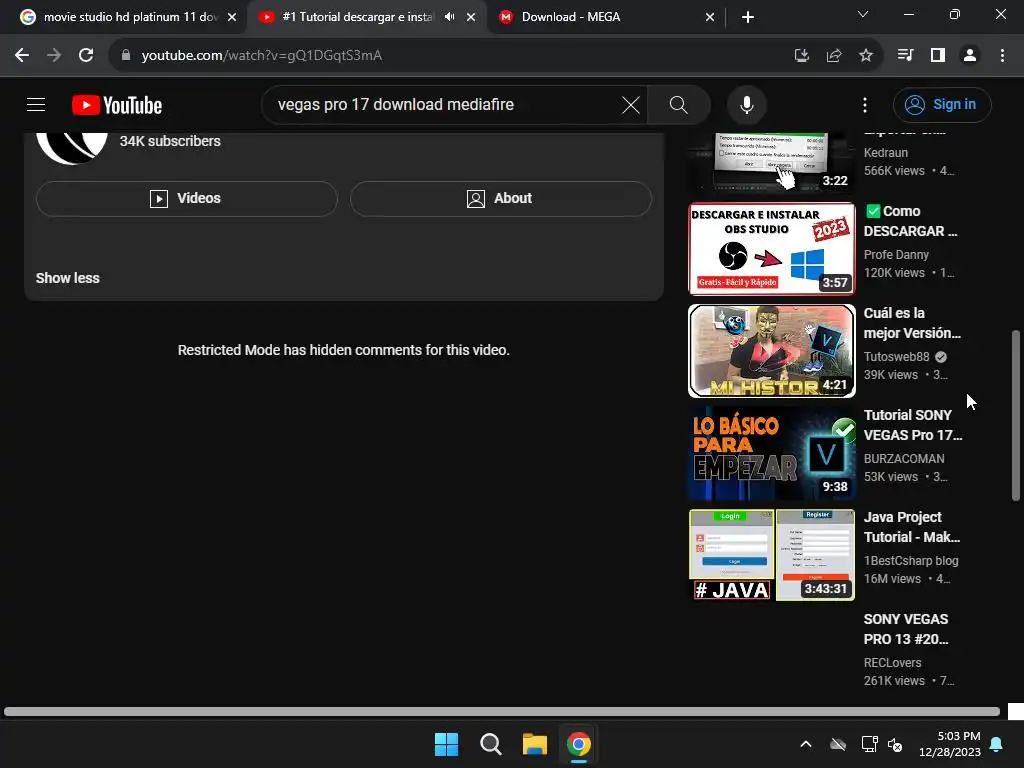The width and height of the screenshot is (1024, 768).
Task: Click the magnifier search button
Action: [x=679, y=104]
